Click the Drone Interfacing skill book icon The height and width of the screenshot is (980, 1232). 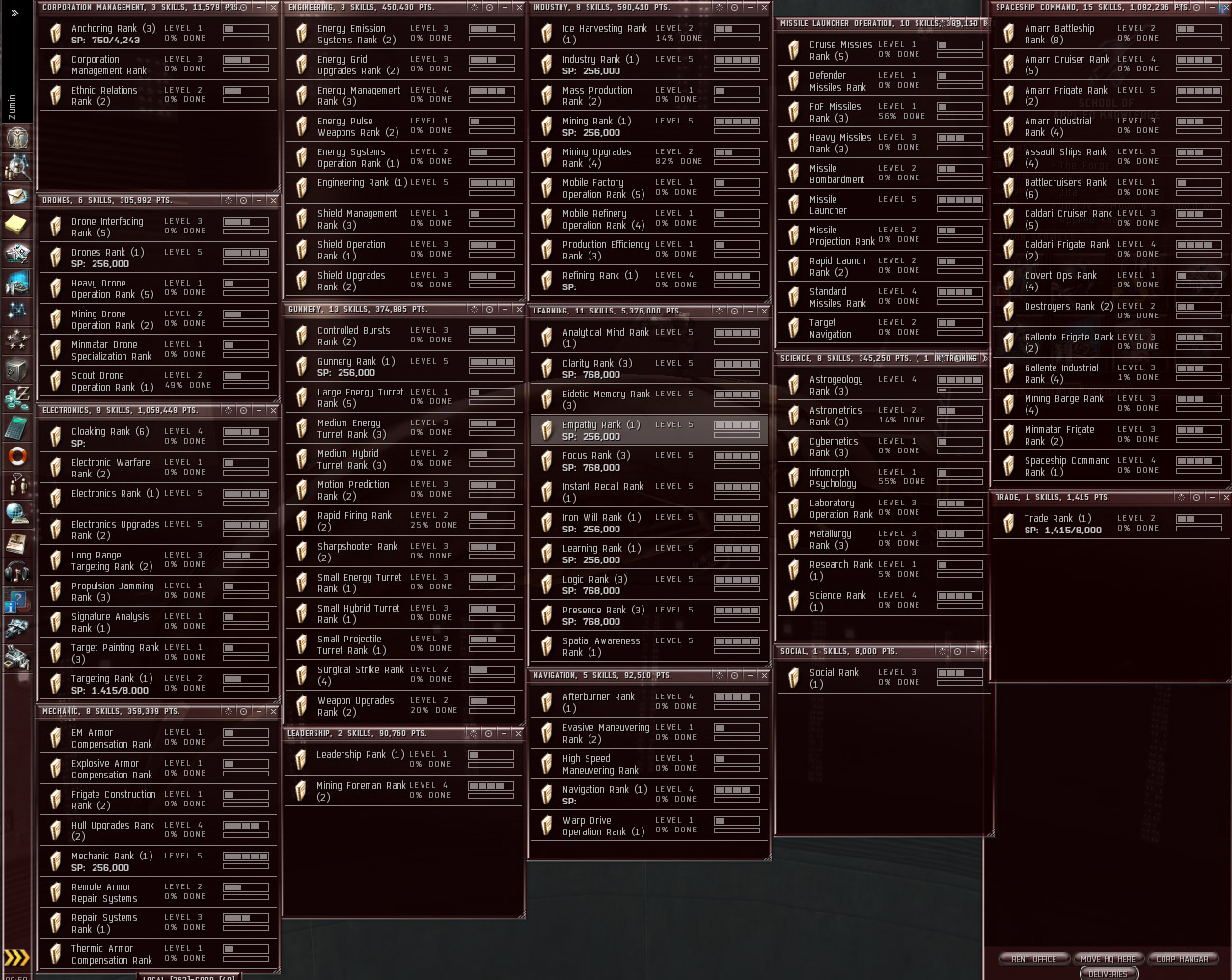[55, 227]
